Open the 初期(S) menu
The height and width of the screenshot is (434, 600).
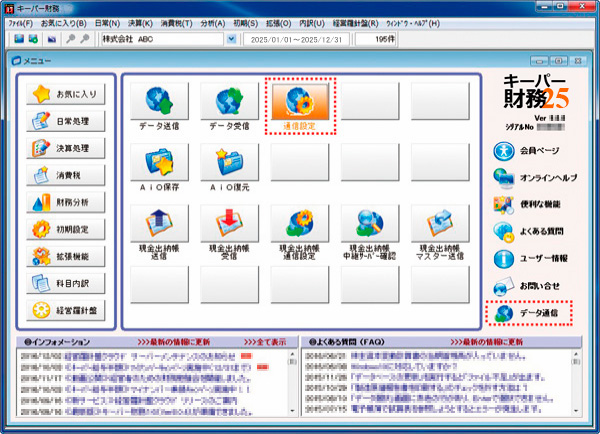246,24
